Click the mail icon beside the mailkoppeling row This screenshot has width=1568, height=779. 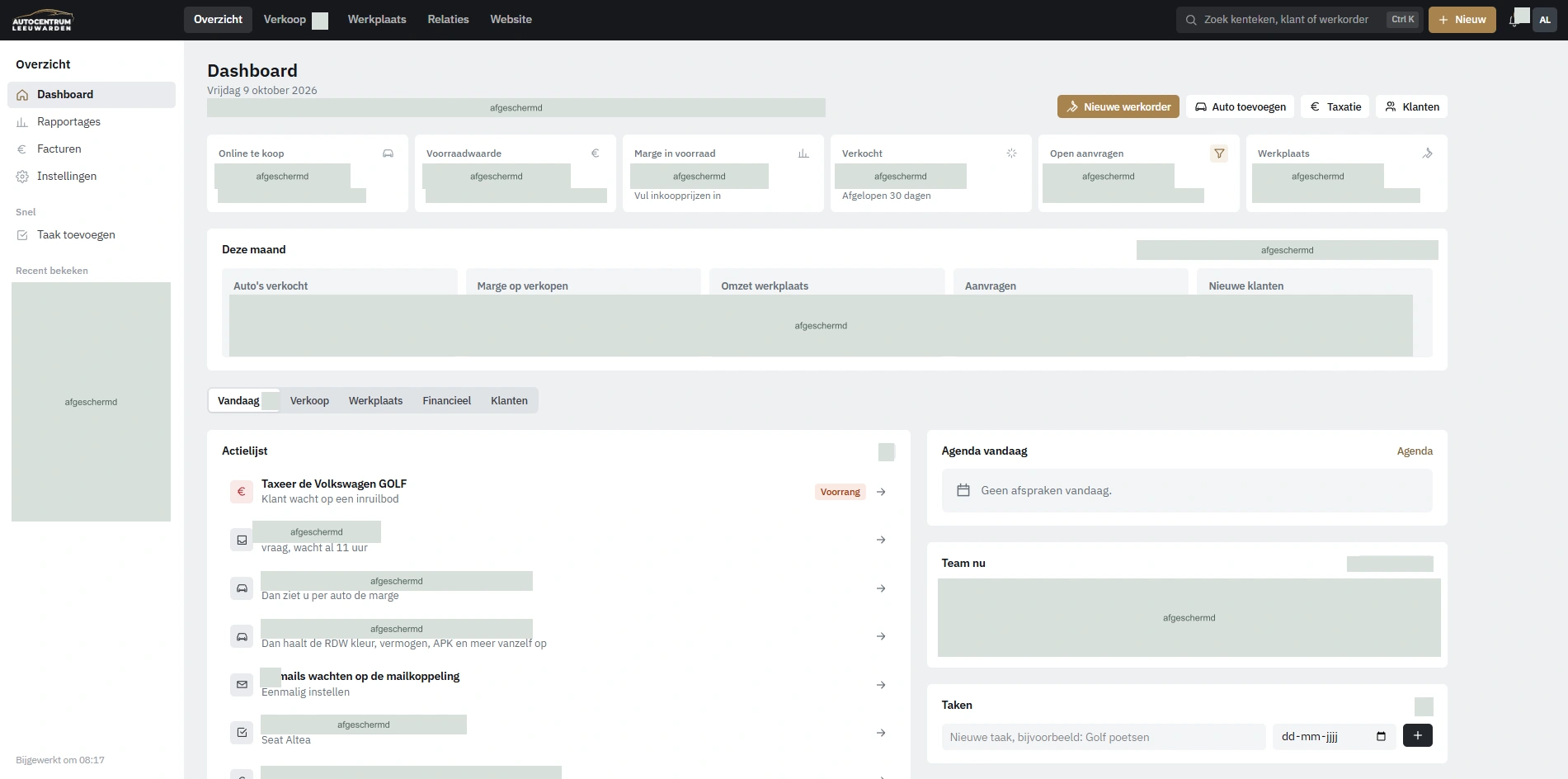click(242, 685)
